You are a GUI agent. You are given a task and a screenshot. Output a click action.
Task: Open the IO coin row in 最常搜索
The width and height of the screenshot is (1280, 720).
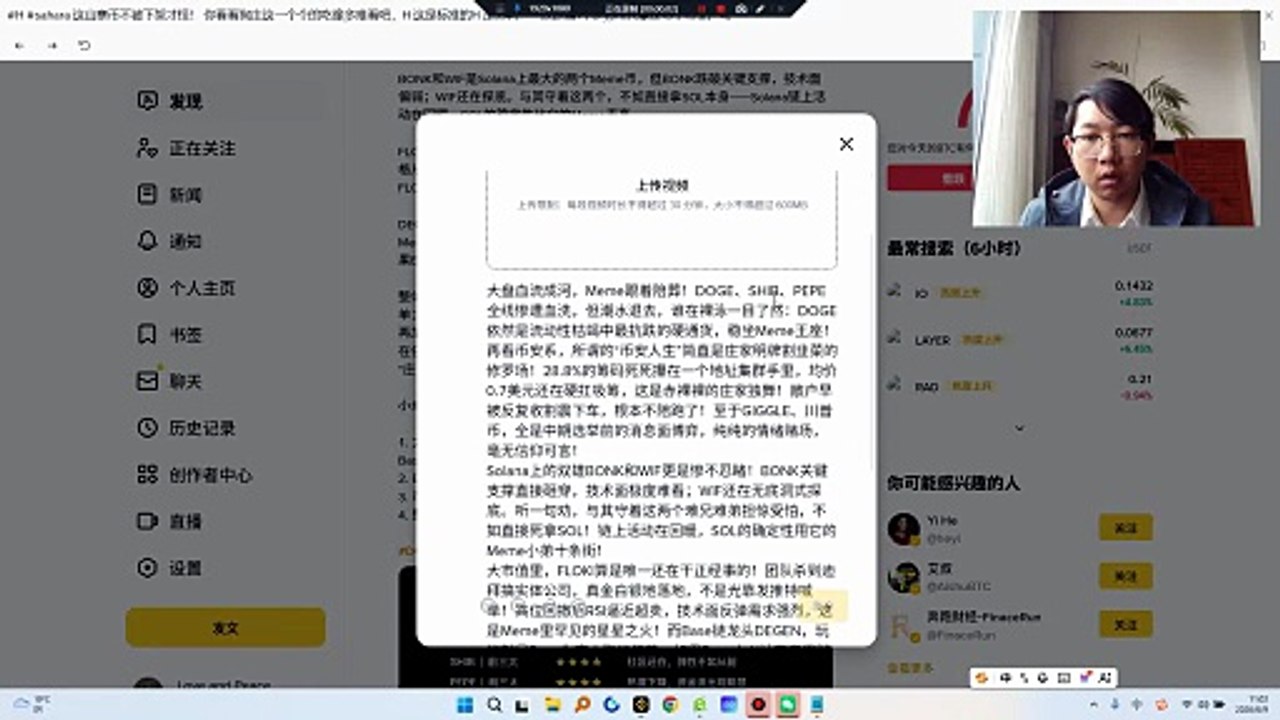pos(1020,293)
